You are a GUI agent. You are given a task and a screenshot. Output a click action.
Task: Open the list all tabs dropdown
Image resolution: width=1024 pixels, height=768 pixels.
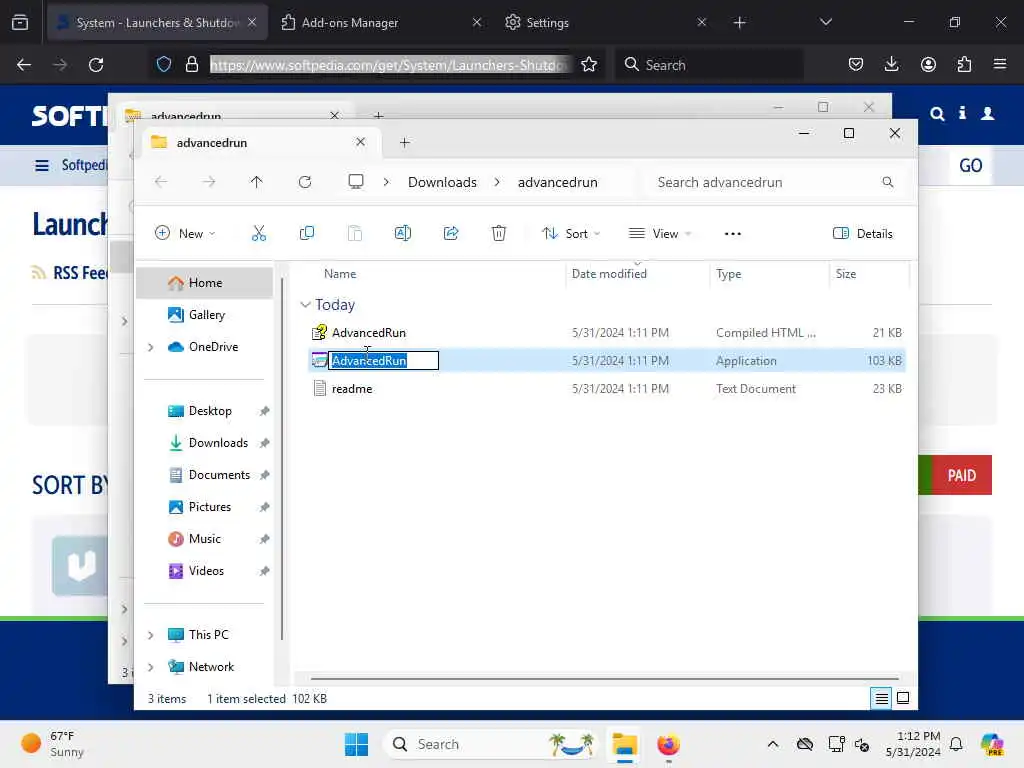(825, 22)
